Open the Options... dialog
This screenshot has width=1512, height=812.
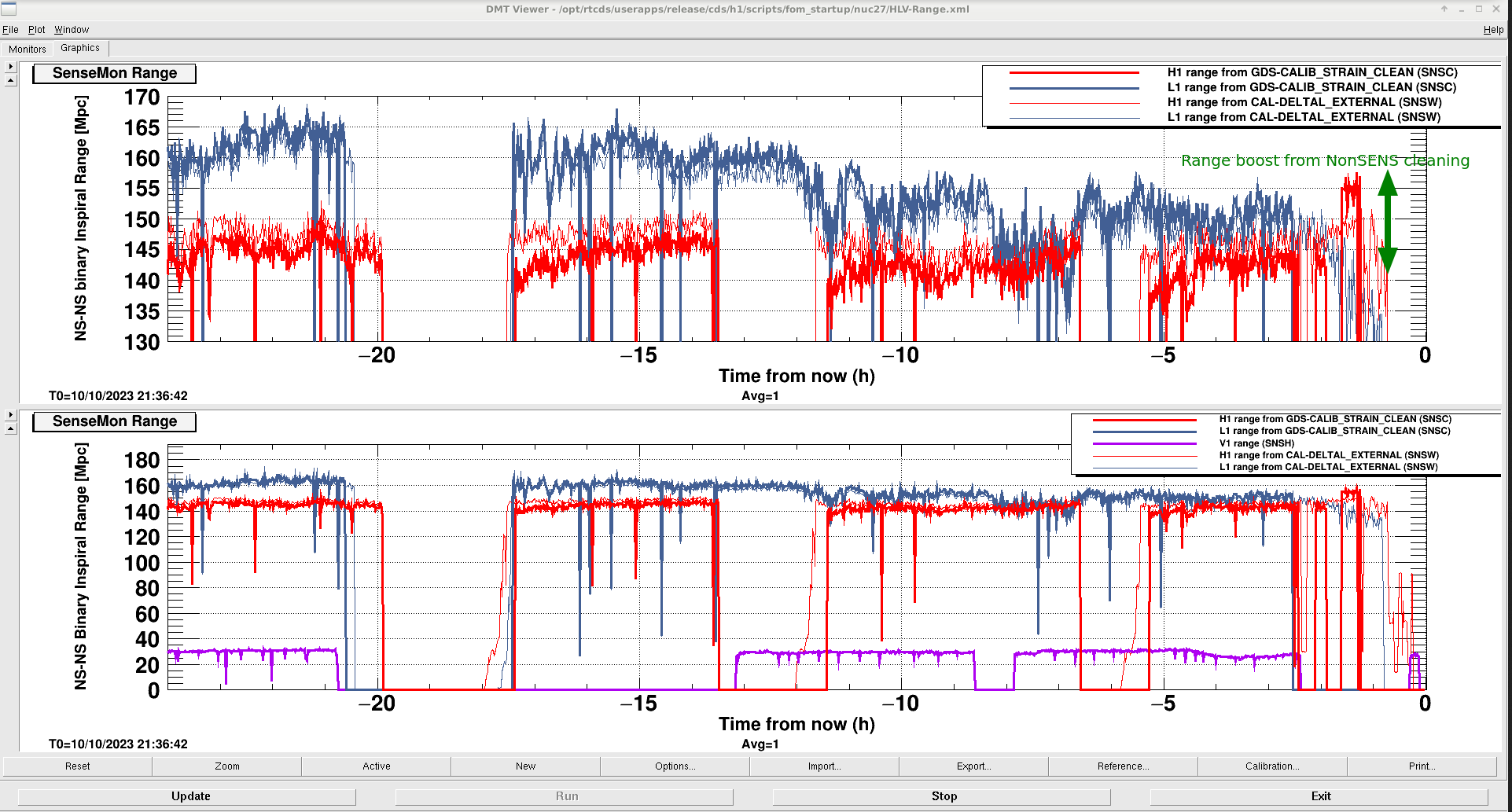point(675,766)
